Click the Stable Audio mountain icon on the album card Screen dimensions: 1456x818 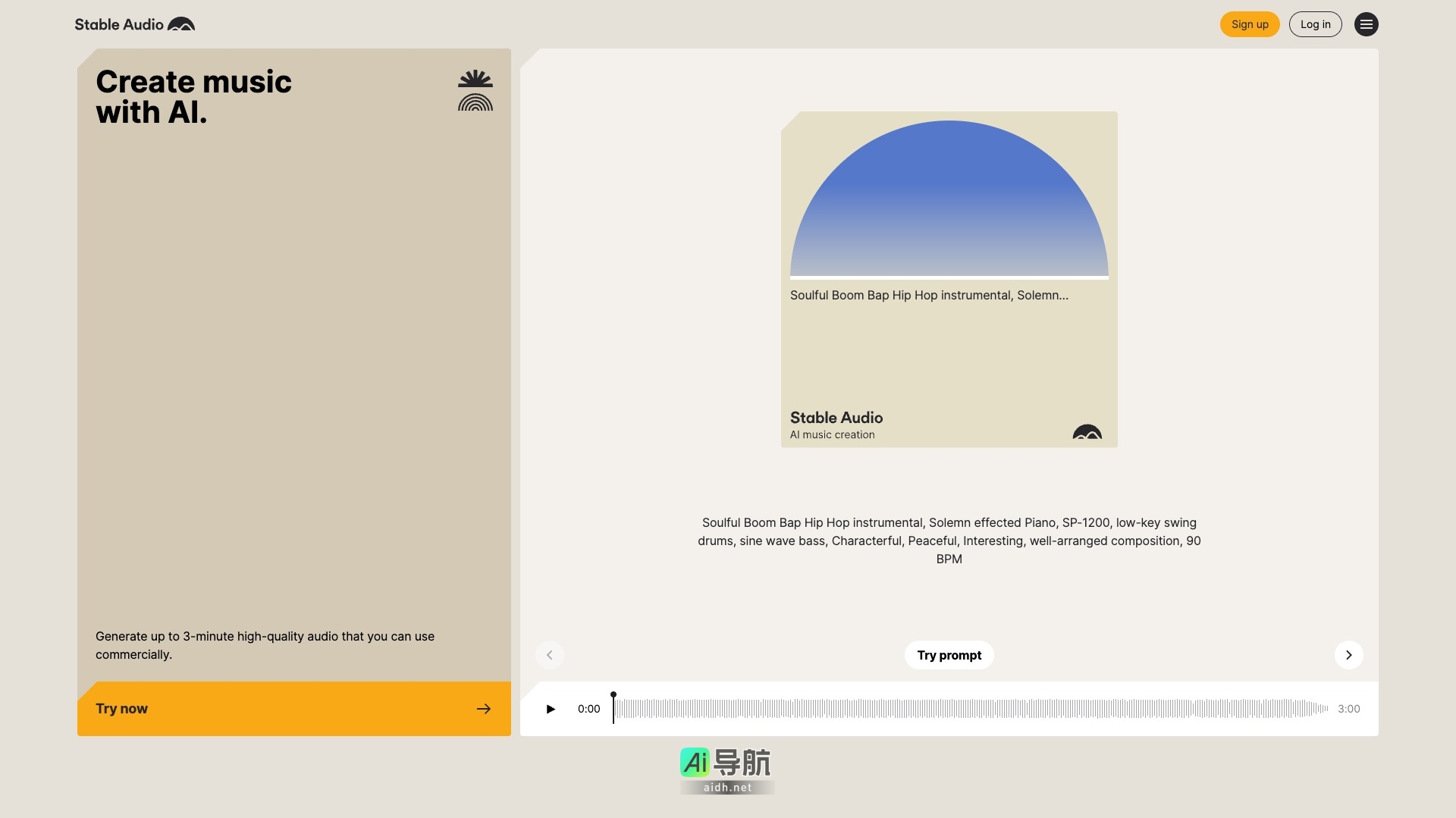tap(1087, 432)
